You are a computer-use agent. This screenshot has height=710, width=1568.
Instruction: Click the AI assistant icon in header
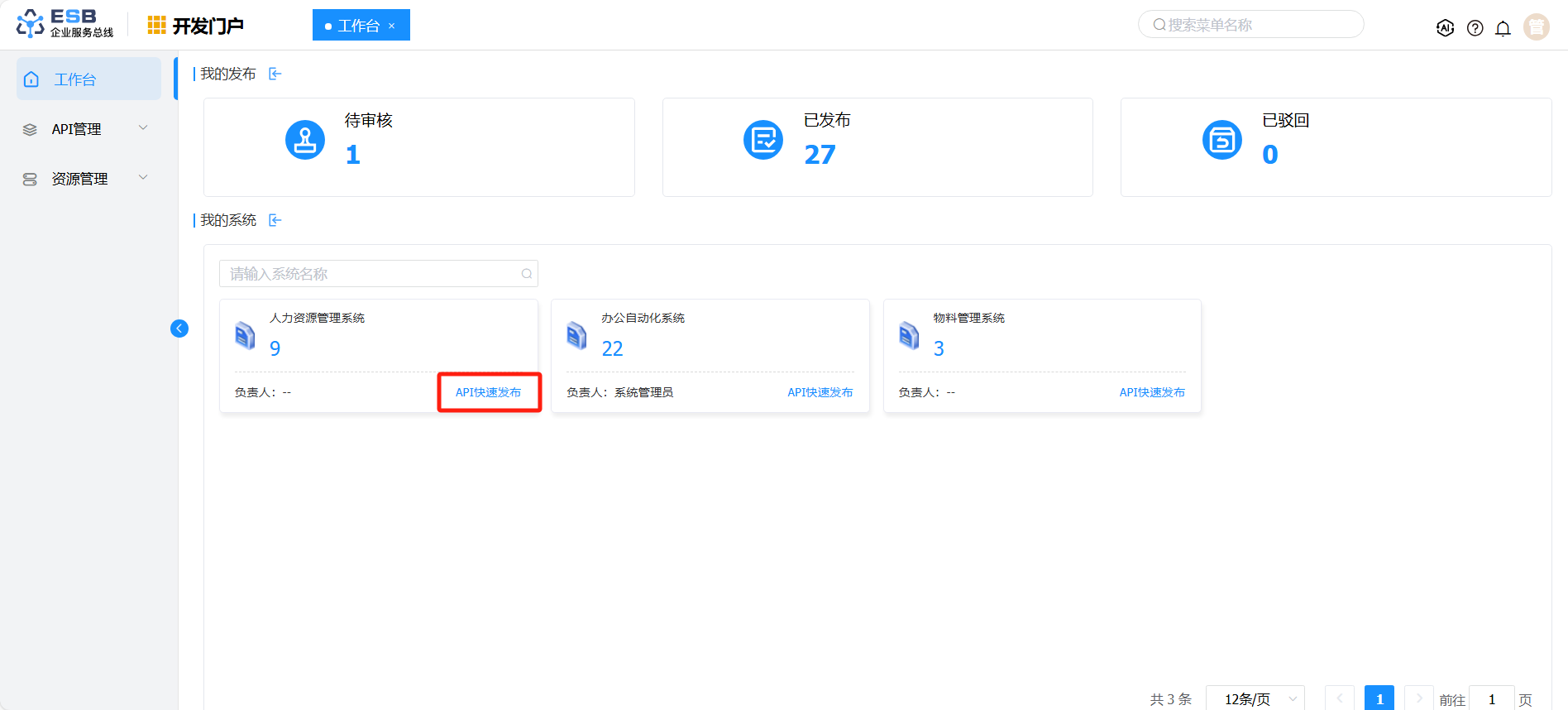point(1445,28)
